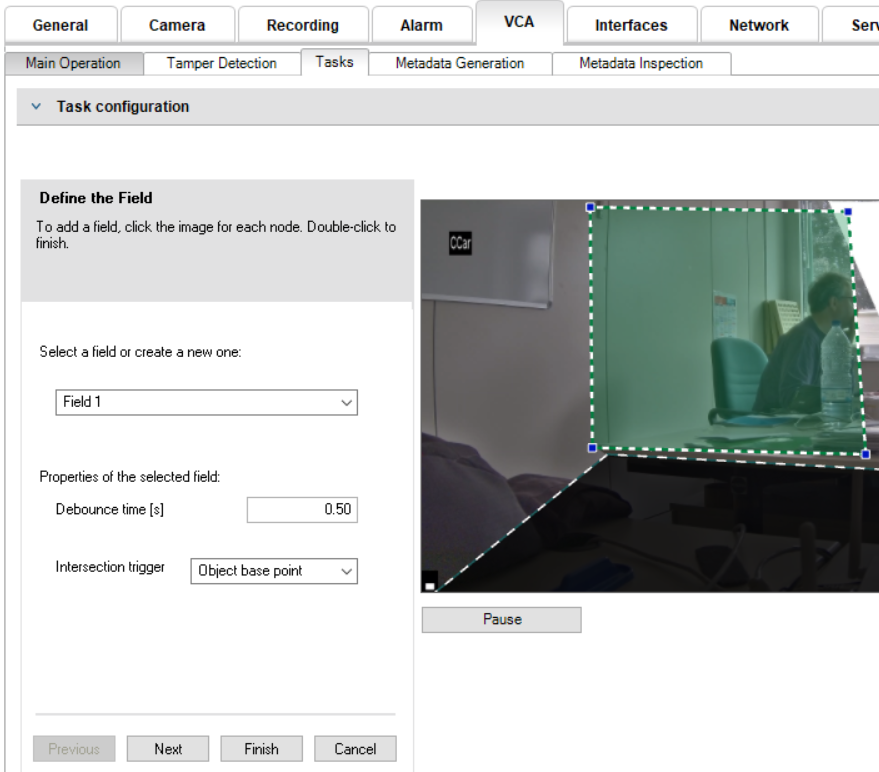Image resolution: width=879 pixels, height=772 pixels.
Task: Switch to the Metadata Inspection sub-tab
Action: [x=640, y=63]
